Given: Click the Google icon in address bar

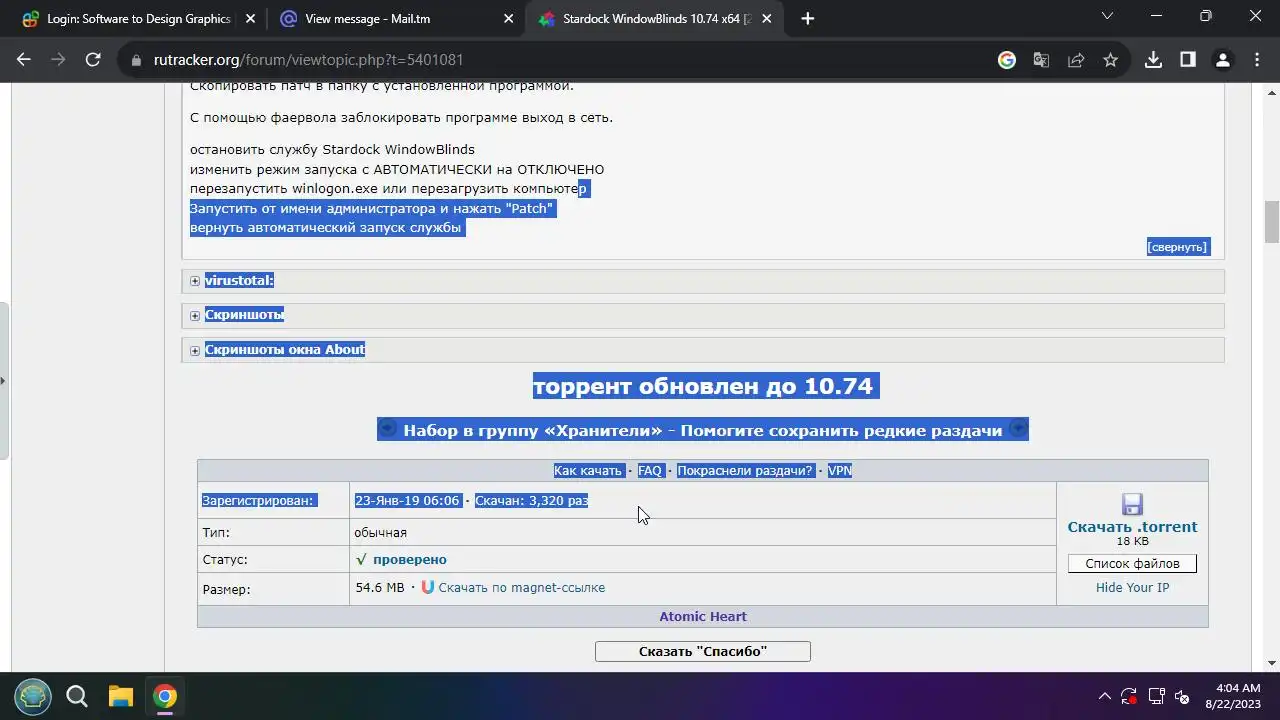Looking at the screenshot, I should 1007,60.
